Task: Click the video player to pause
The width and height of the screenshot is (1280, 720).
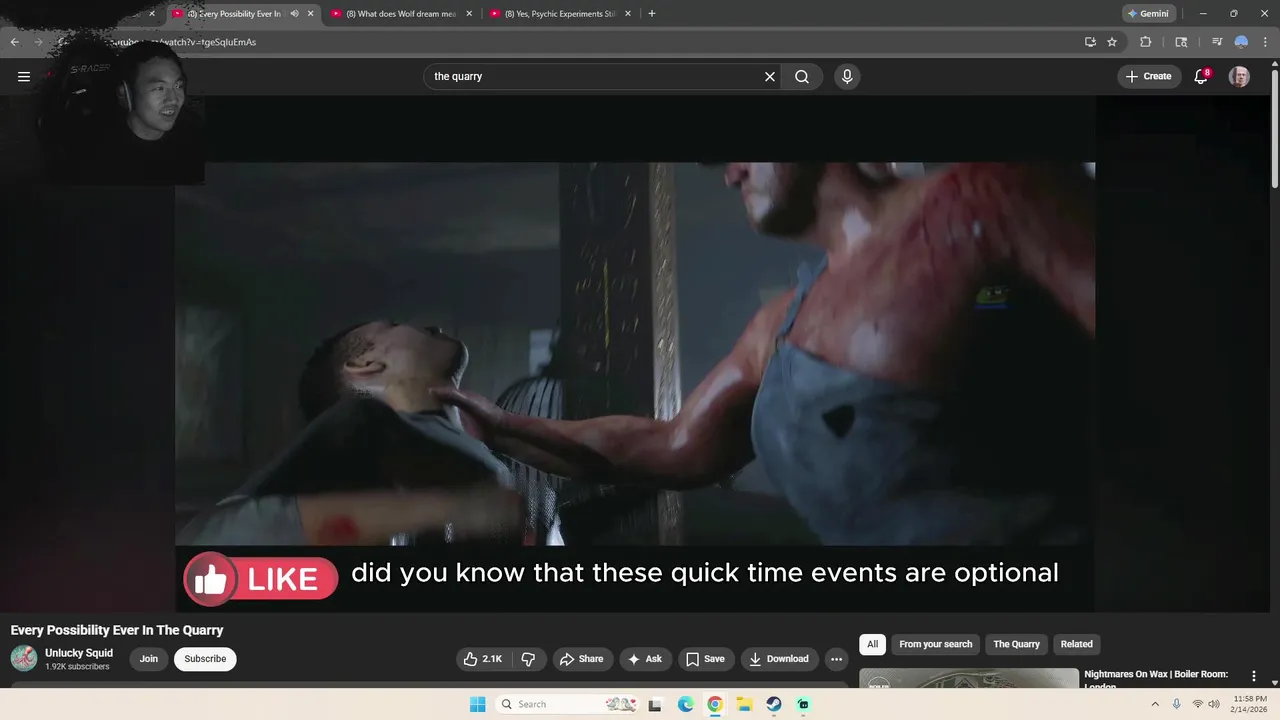Action: (635, 353)
